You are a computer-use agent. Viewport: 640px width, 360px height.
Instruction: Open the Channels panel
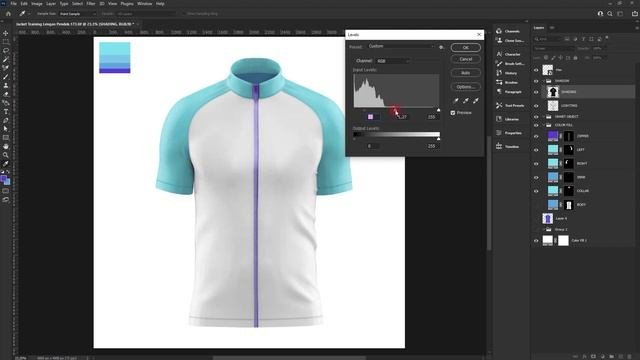[x=508, y=31]
